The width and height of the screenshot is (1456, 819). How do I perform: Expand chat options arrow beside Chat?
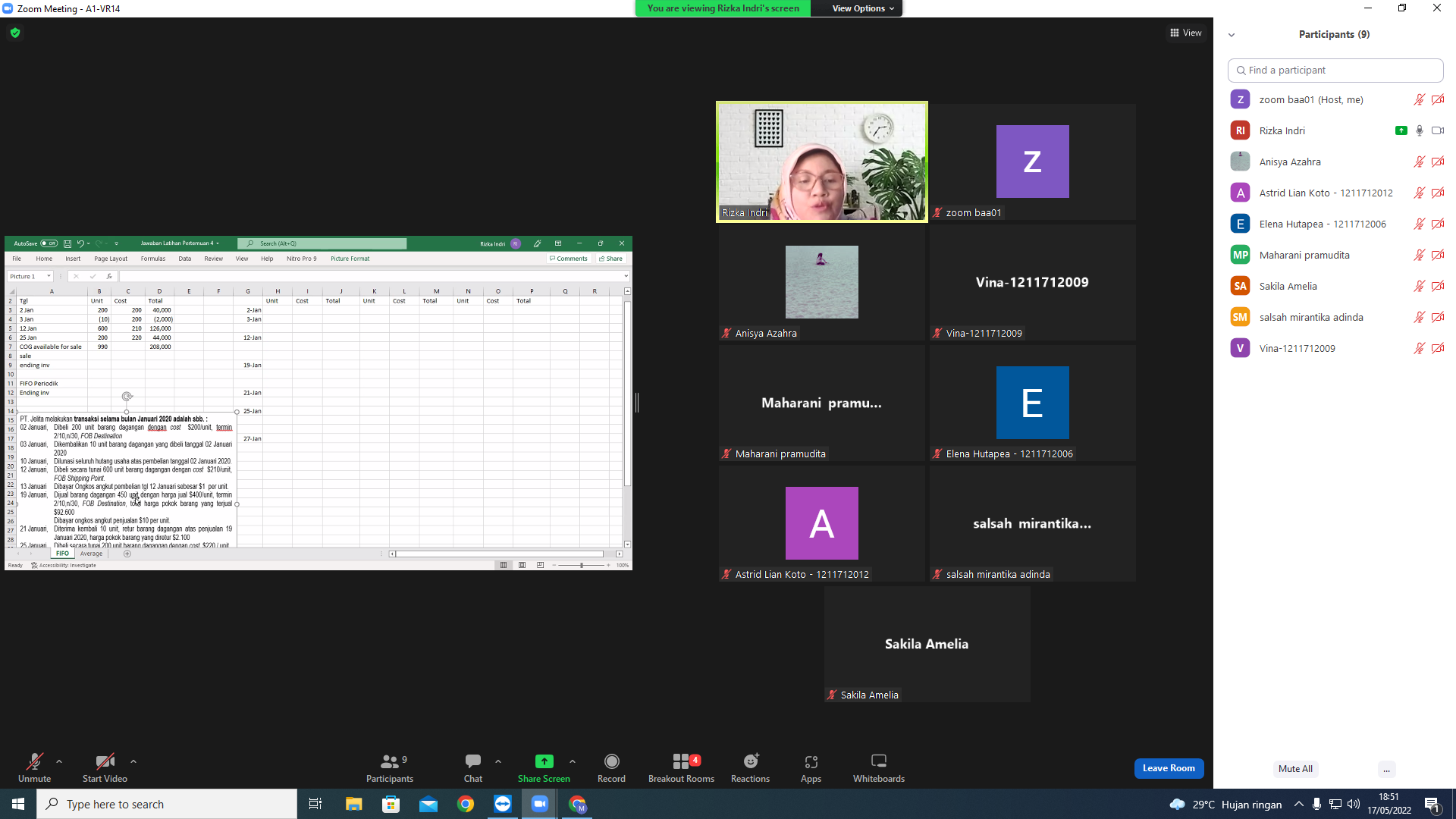point(498,761)
